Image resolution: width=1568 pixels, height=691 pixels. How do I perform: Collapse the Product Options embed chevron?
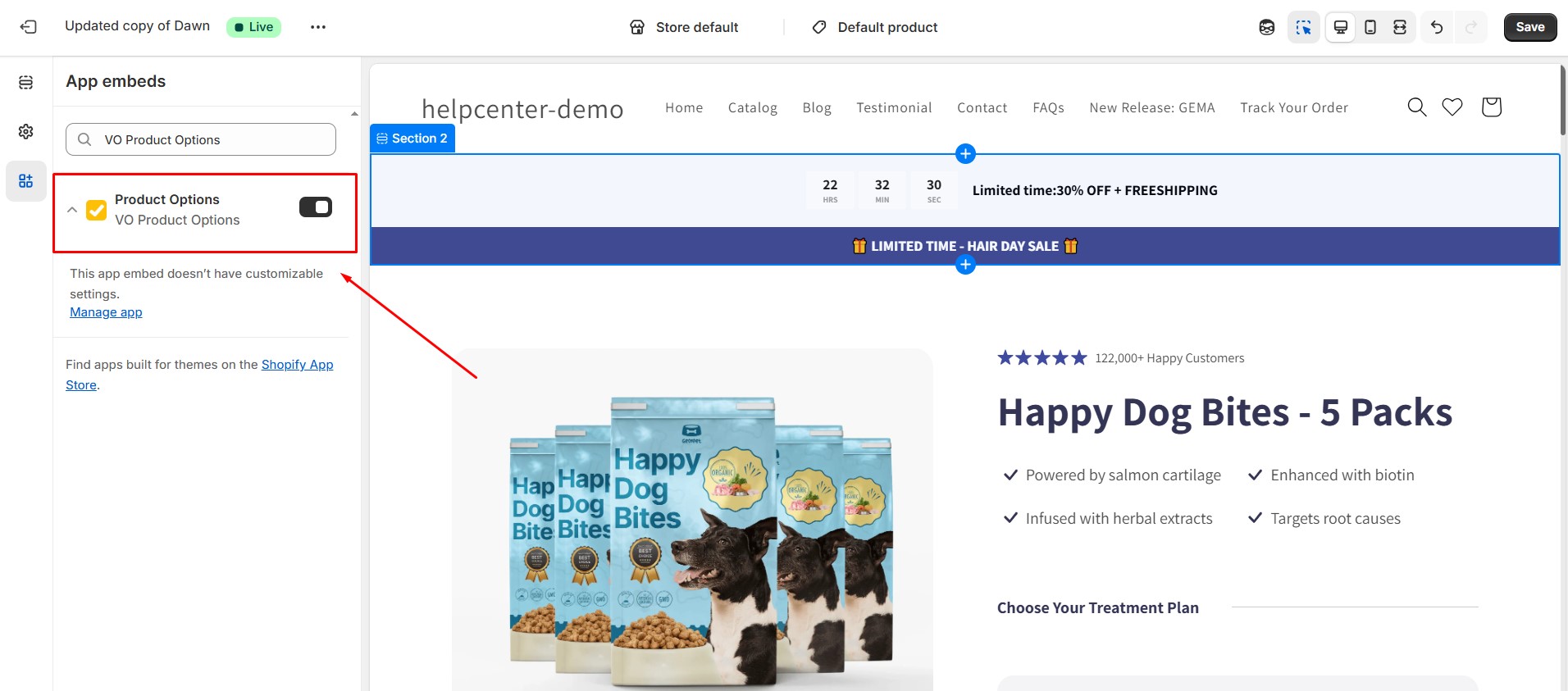(72, 210)
